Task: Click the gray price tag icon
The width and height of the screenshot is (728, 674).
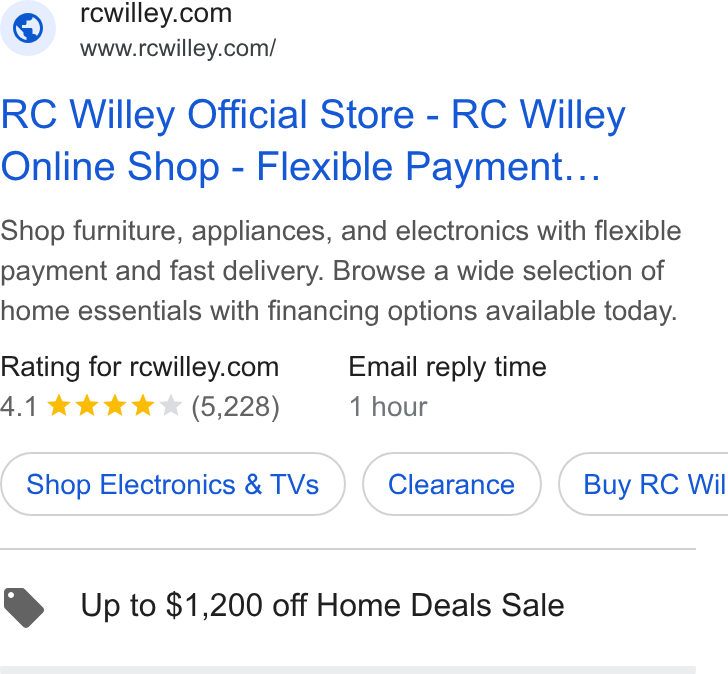Action: [x=24, y=608]
